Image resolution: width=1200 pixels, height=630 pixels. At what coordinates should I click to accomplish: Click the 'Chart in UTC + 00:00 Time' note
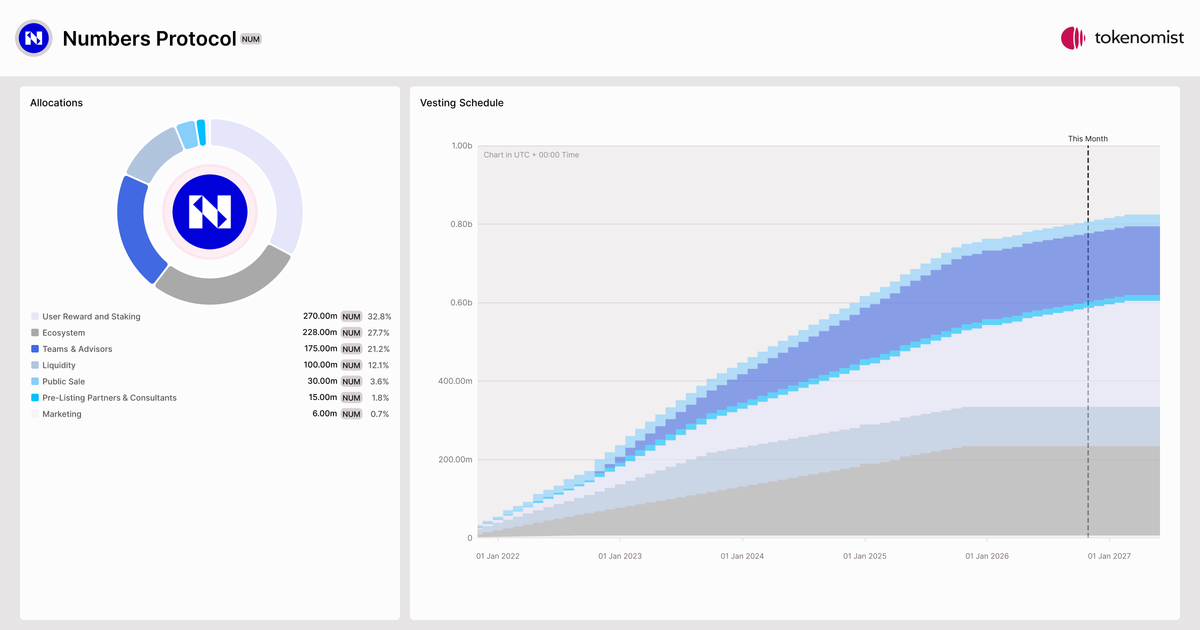tap(531, 155)
